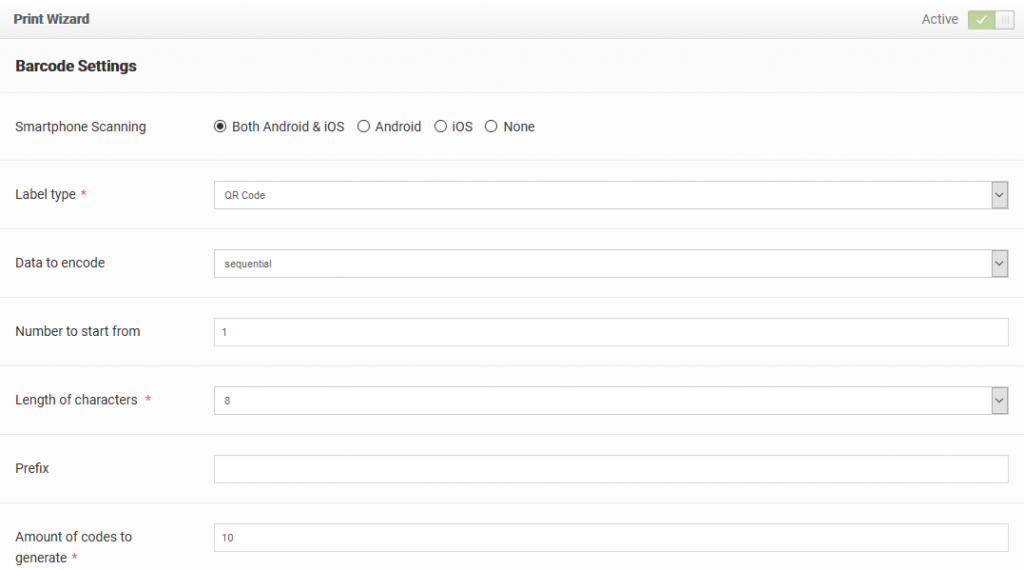Choose the iOS scanning radio button
Screen dimensions: 1024x570
(x=441, y=127)
